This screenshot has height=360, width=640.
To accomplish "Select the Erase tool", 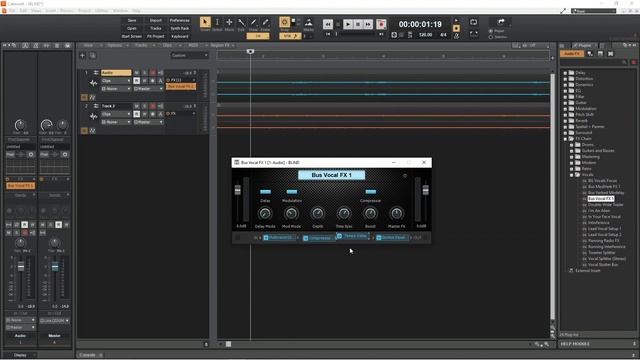I will (x=265, y=22).
